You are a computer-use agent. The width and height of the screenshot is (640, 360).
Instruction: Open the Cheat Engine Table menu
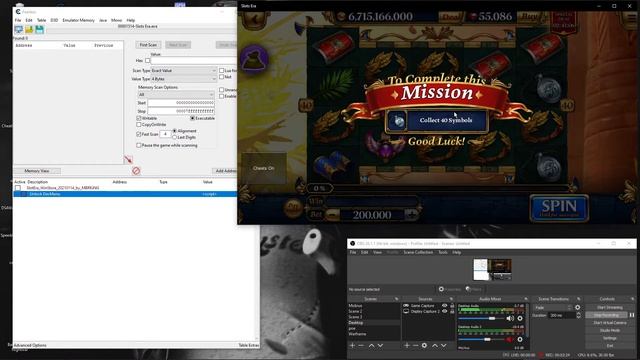[42, 20]
